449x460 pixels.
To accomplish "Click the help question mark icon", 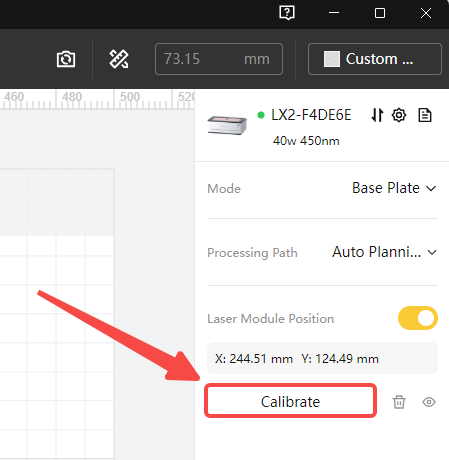I will 287,13.
